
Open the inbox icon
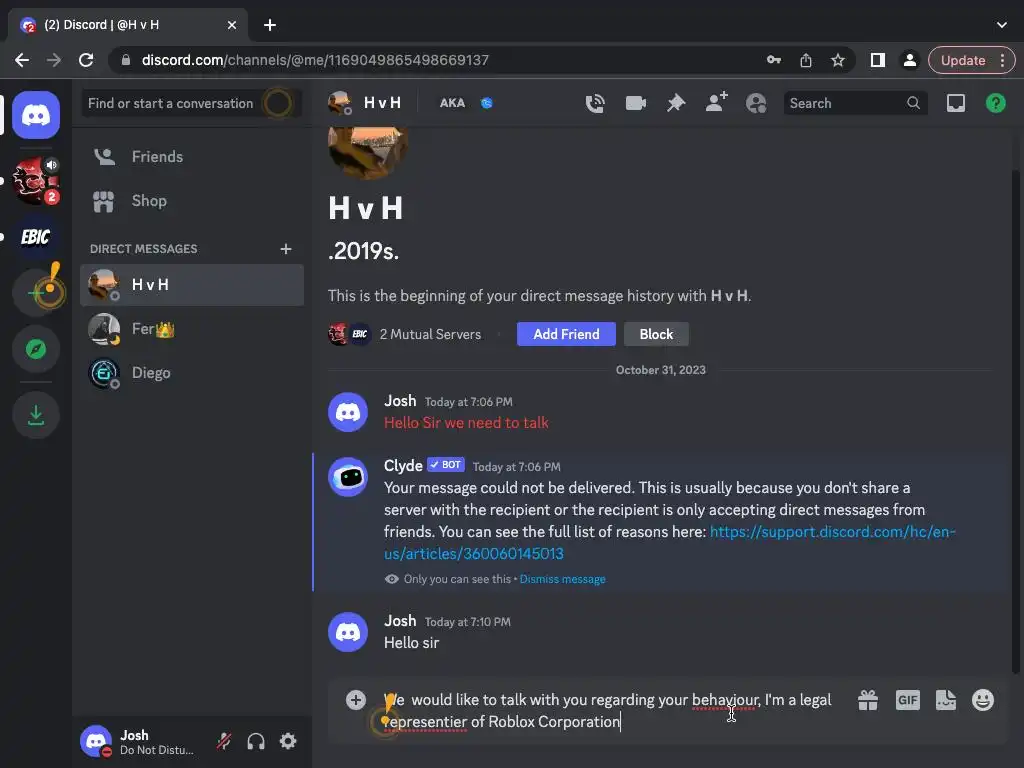pyautogui.click(x=955, y=103)
